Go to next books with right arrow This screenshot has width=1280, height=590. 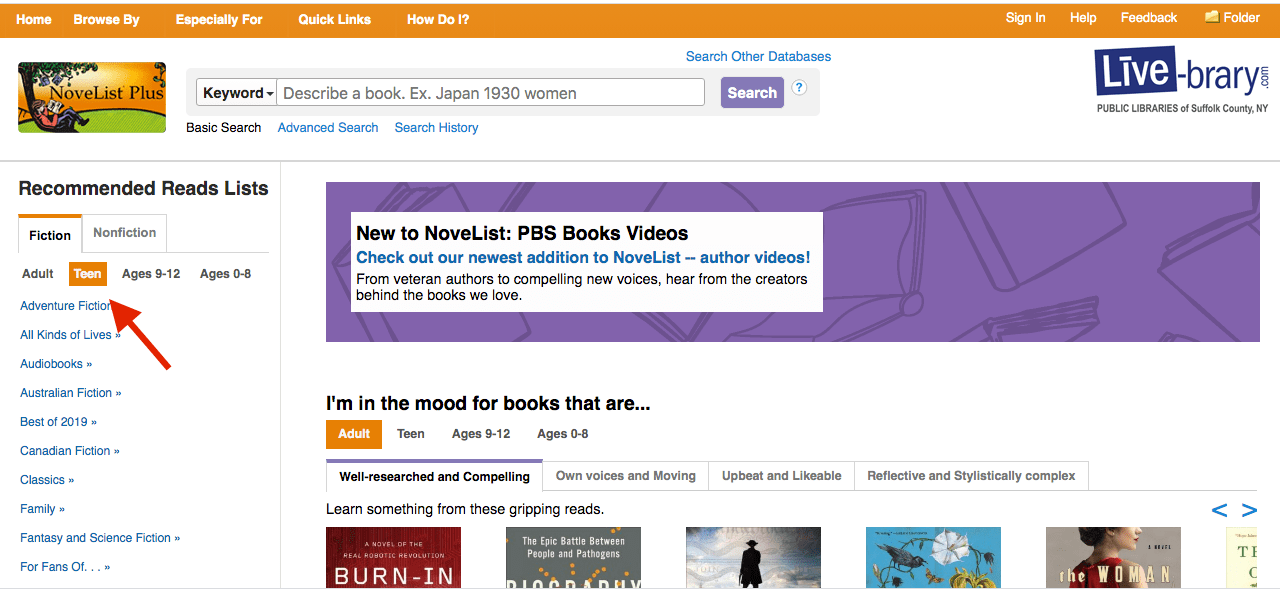[1249, 510]
